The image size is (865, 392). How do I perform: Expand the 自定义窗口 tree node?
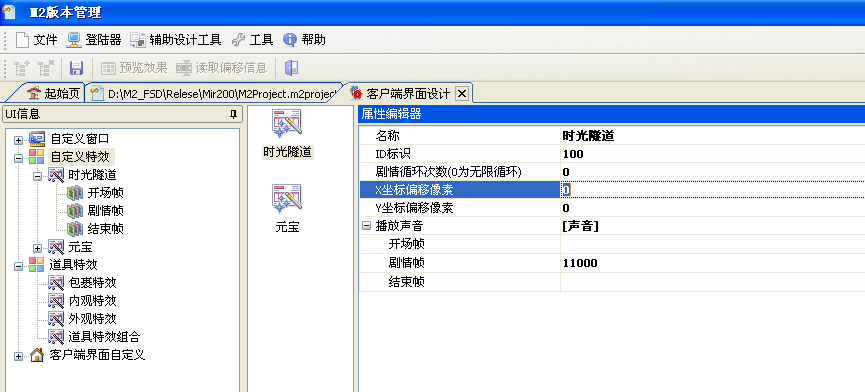[x=19, y=140]
